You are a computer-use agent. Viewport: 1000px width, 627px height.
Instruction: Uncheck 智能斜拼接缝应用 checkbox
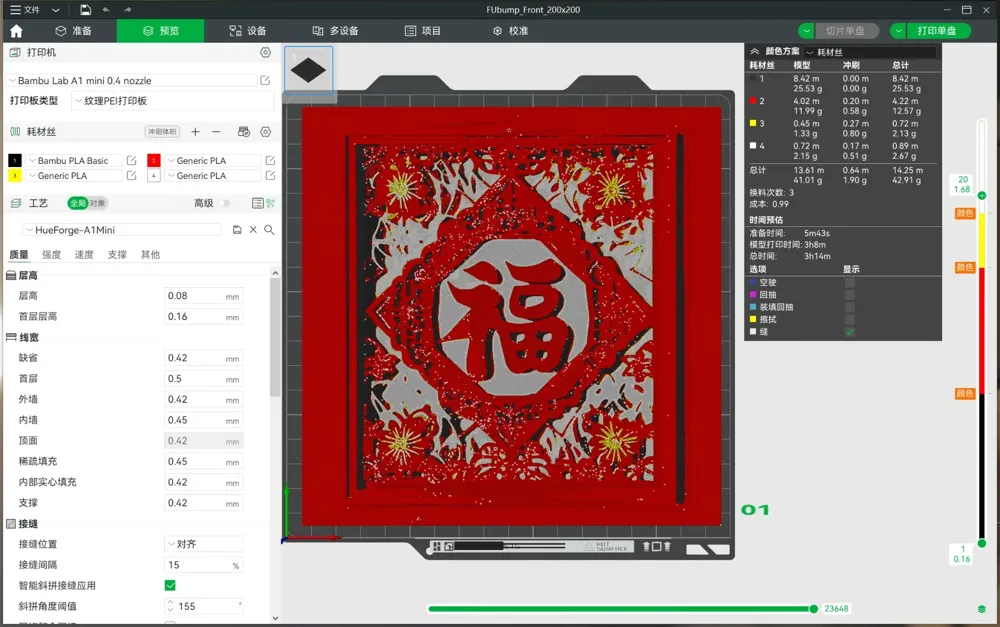(170, 586)
